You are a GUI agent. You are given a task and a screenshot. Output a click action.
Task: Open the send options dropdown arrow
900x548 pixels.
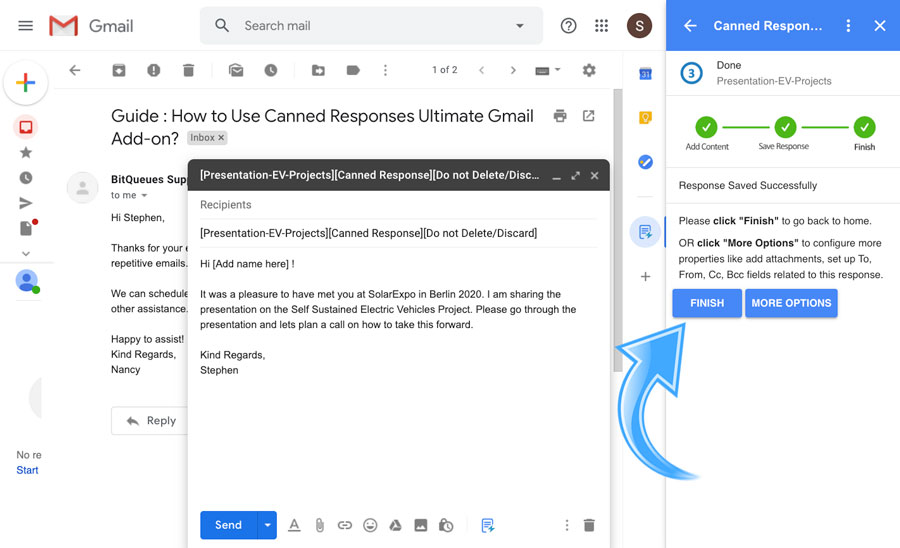click(x=267, y=525)
